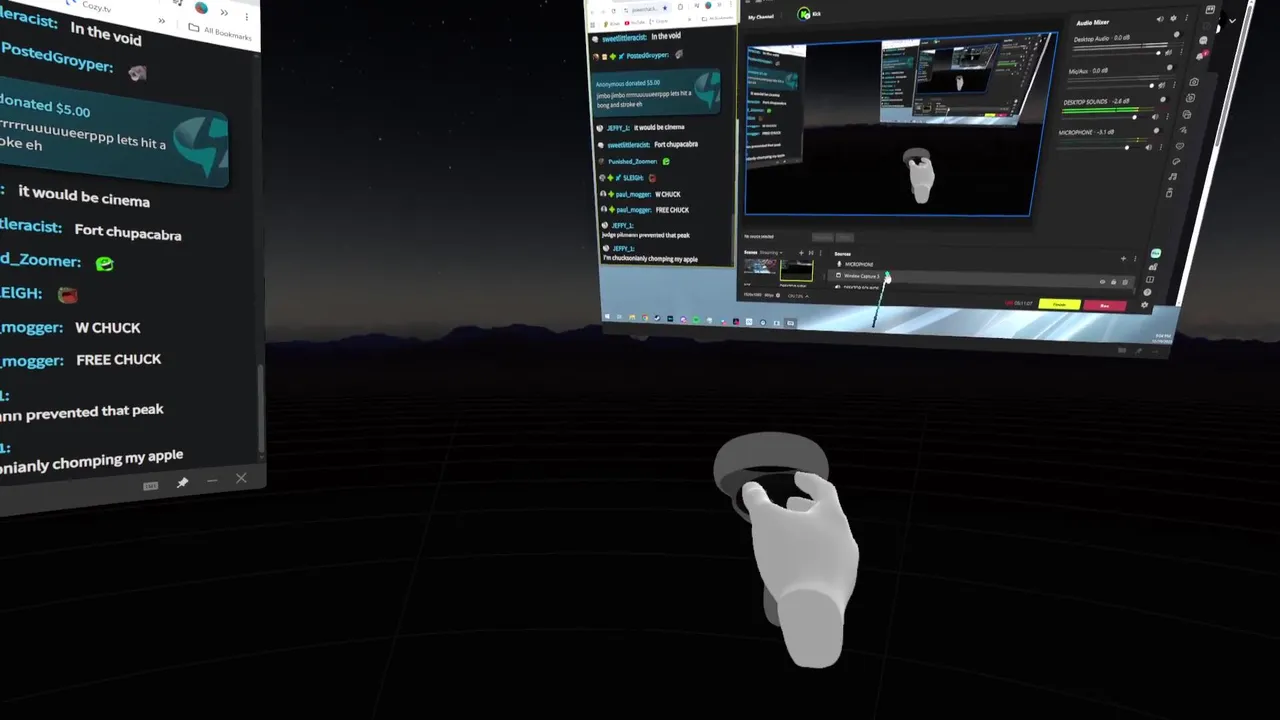Open the keyboard icon below the chat panel
This screenshot has height=720, width=1280.
pyautogui.click(x=150, y=486)
